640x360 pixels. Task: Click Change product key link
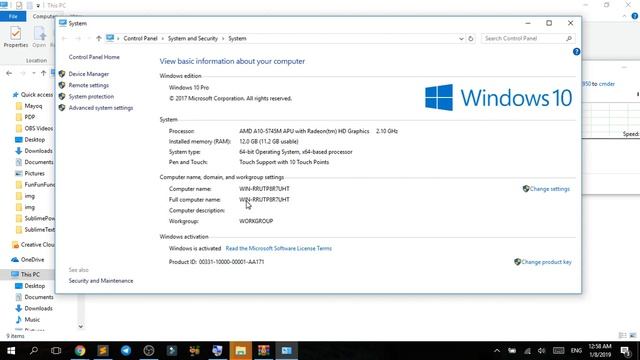(546, 262)
